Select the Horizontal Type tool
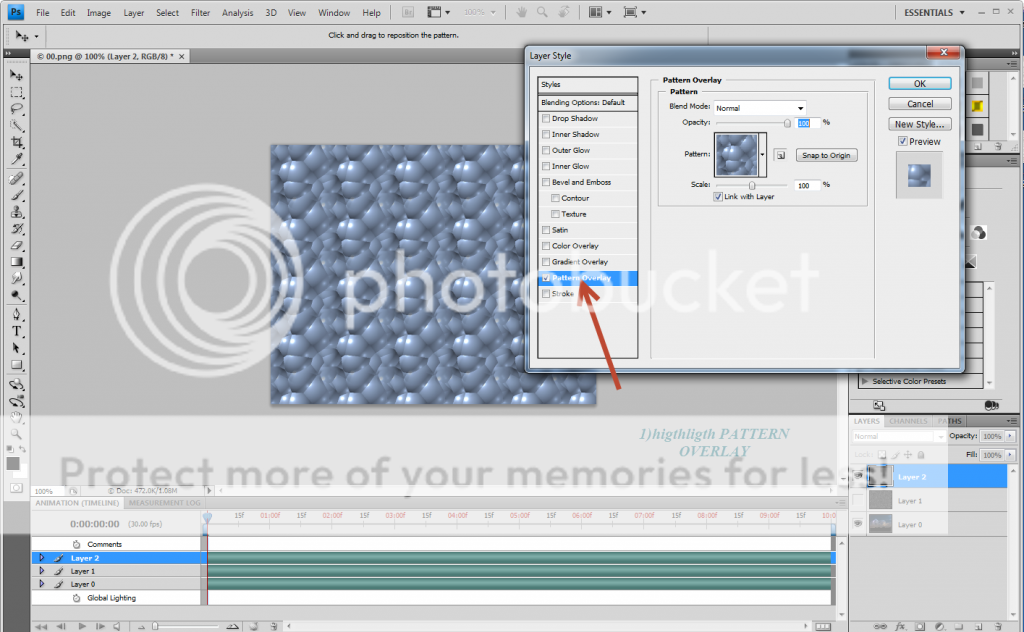This screenshot has height=632, width=1024. (x=17, y=331)
